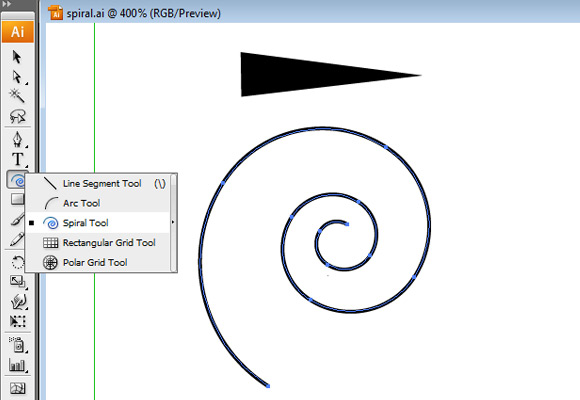Choose Line Segment Tool from flyout
This screenshot has width=580, height=400.
click(x=98, y=184)
